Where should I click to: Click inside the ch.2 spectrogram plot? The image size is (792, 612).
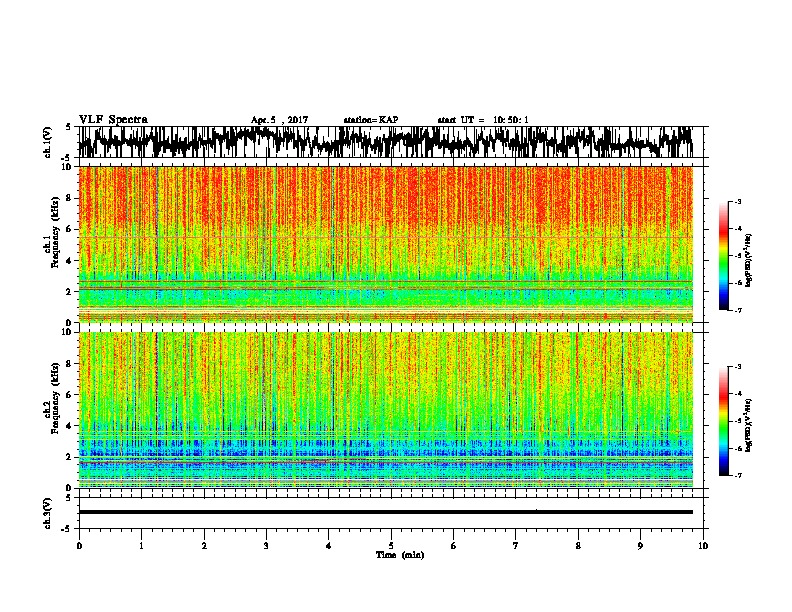pyautogui.click(x=385, y=410)
